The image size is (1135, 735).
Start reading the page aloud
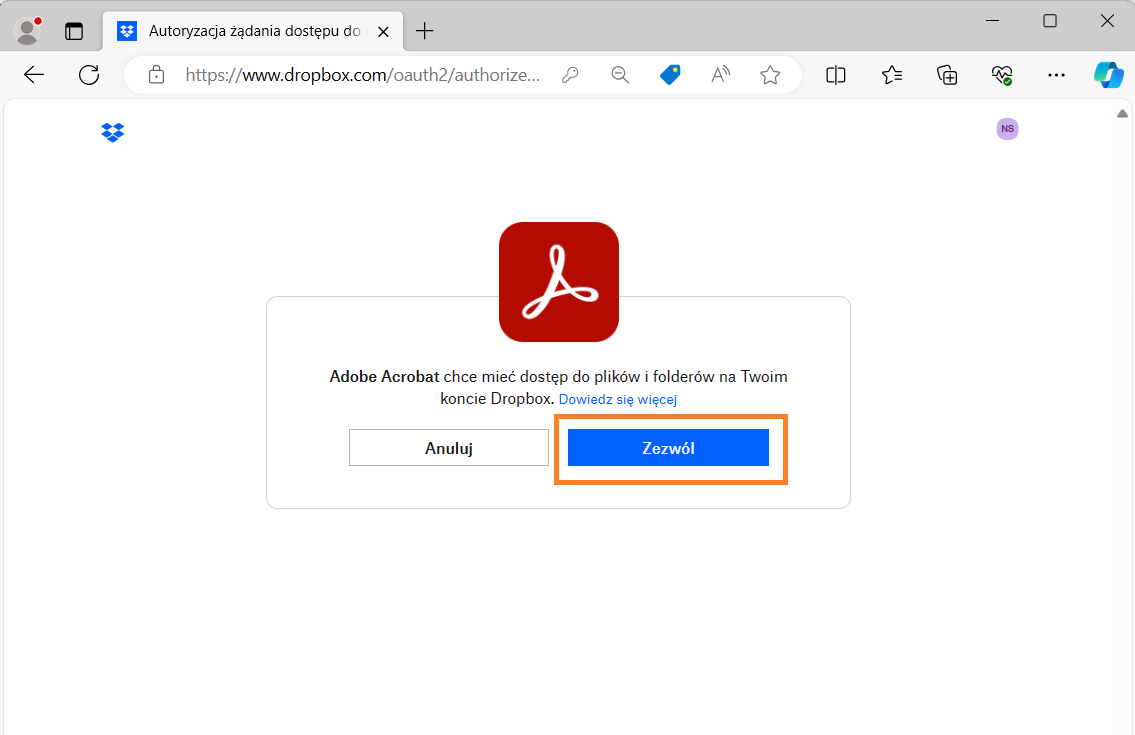[x=719, y=75]
